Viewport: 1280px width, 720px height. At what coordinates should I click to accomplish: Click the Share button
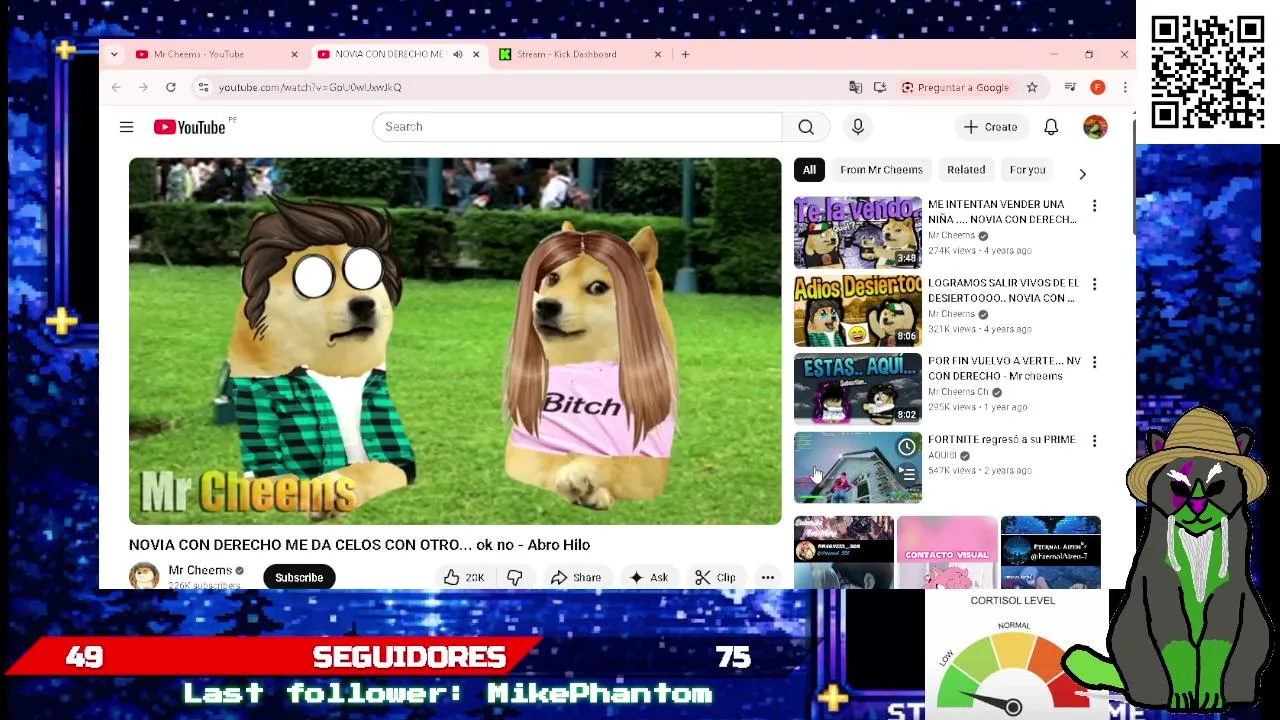576,577
